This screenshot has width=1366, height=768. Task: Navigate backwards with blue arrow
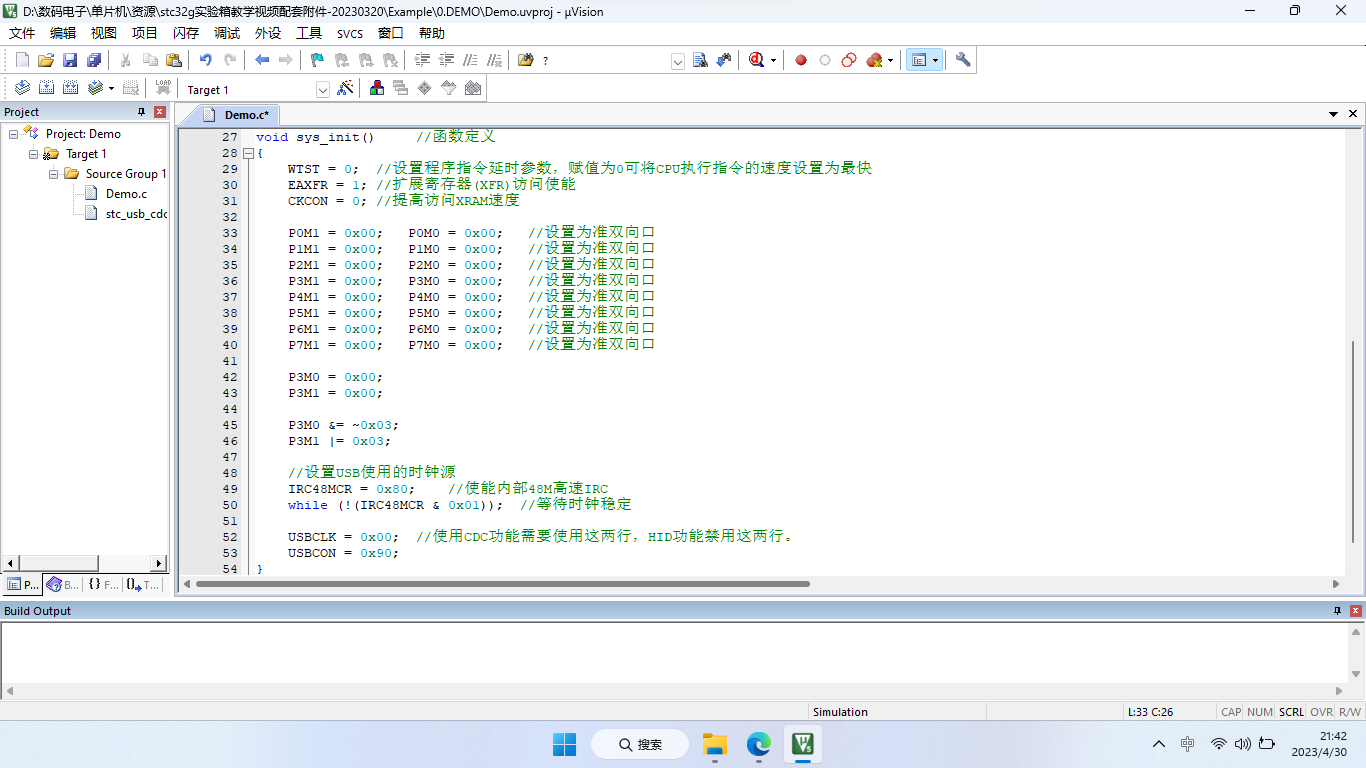click(262, 60)
